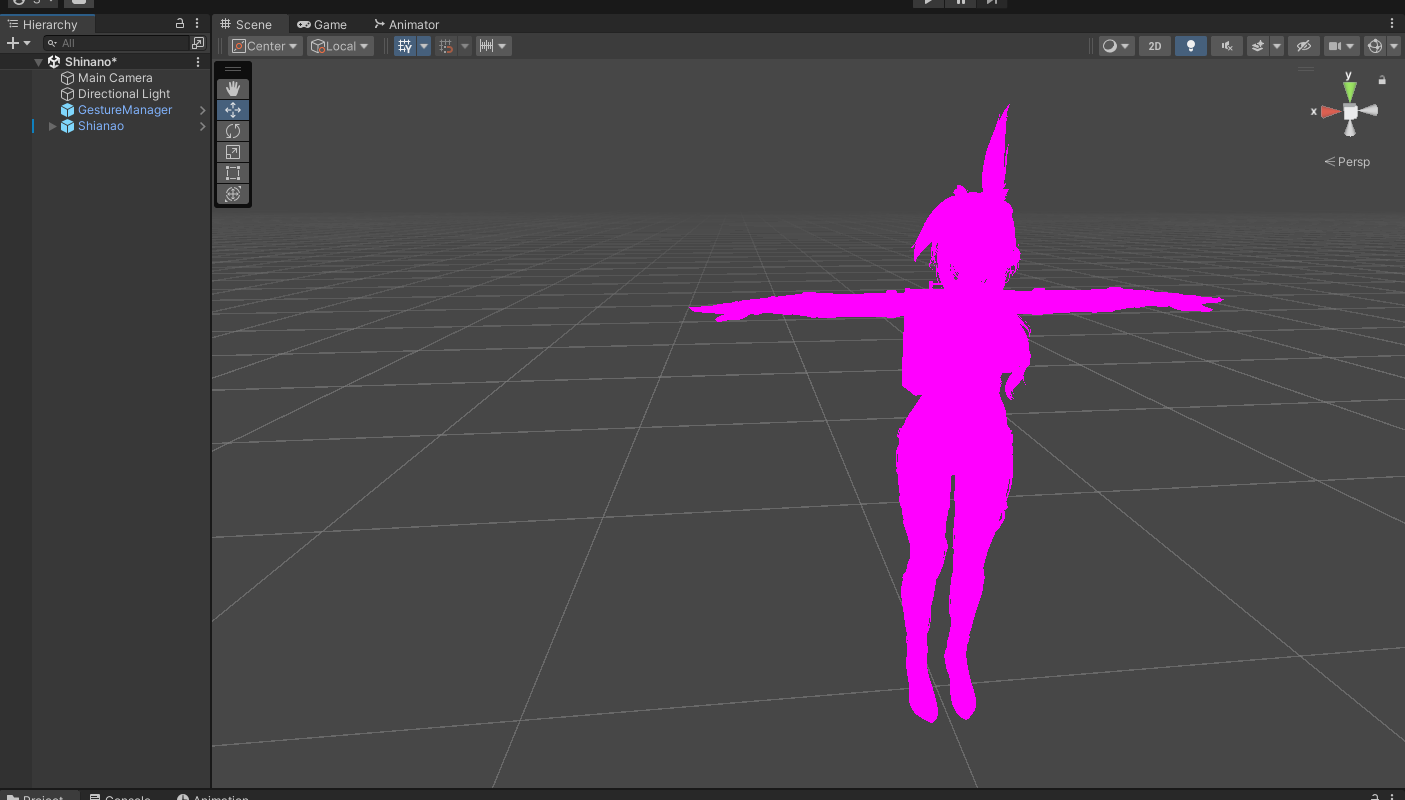Switch projection via Persp label
The height and width of the screenshot is (800, 1405).
pyautogui.click(x=1347, y=162)
